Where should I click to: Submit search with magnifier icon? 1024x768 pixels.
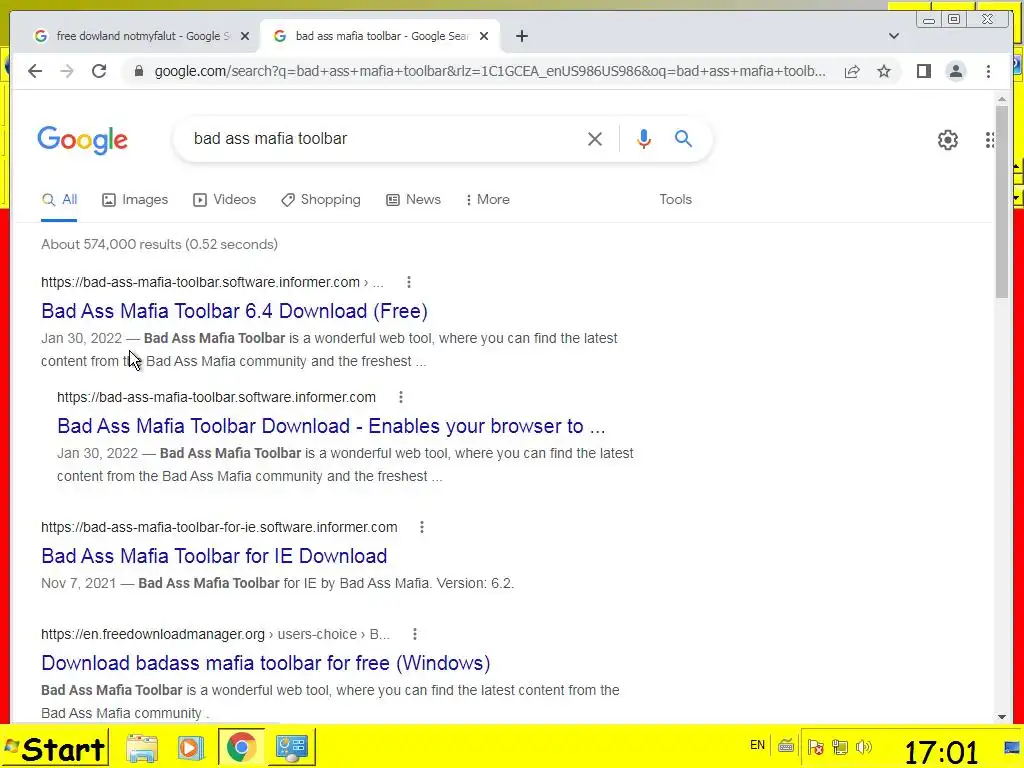[x=683, y=138]
